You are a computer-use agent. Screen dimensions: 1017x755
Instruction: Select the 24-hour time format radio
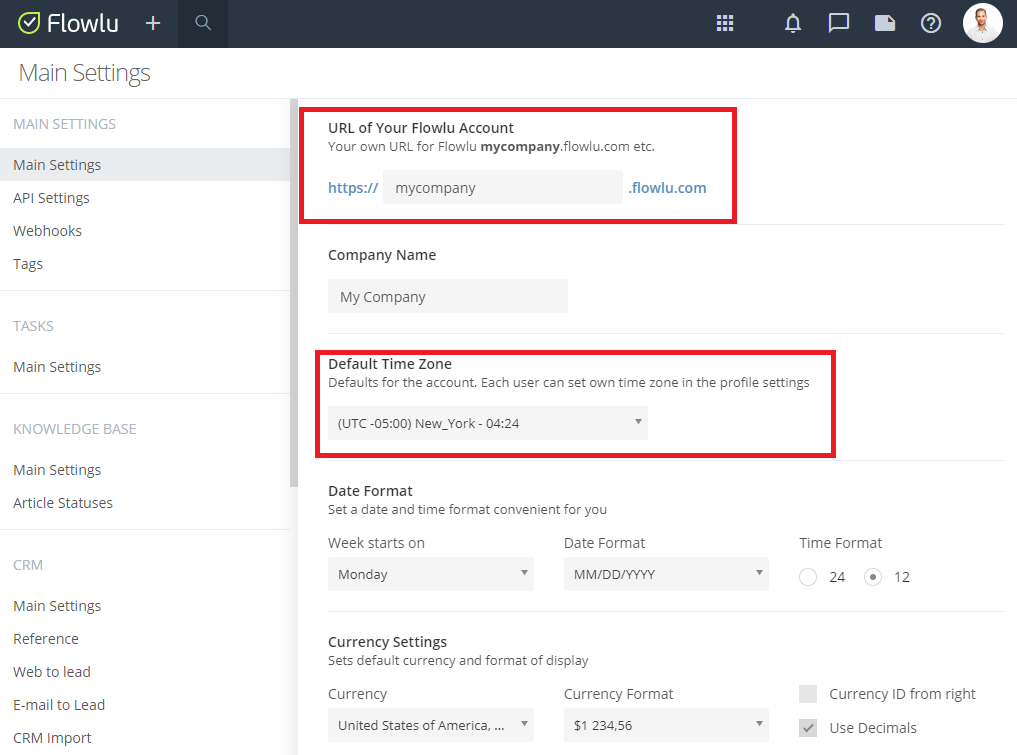click(808, 577)
